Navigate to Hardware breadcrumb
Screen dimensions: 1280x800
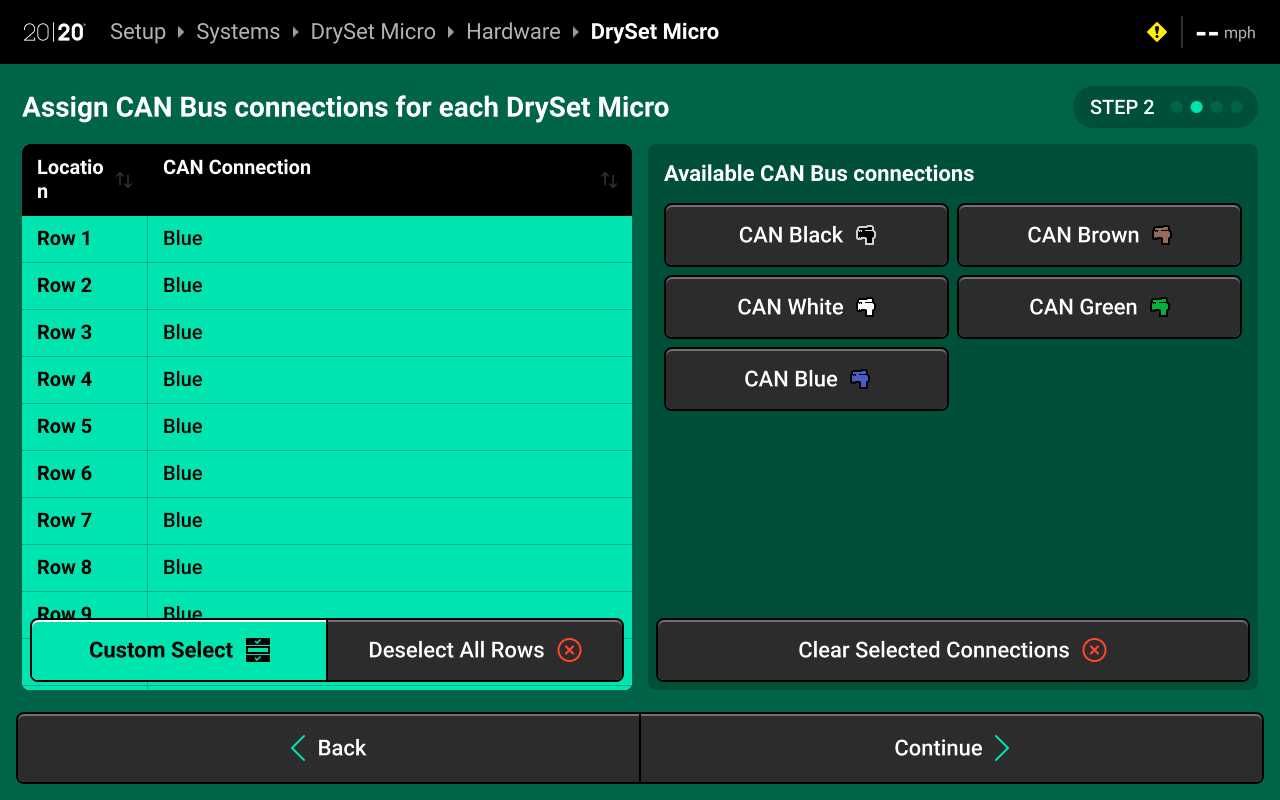click(513, 32)
